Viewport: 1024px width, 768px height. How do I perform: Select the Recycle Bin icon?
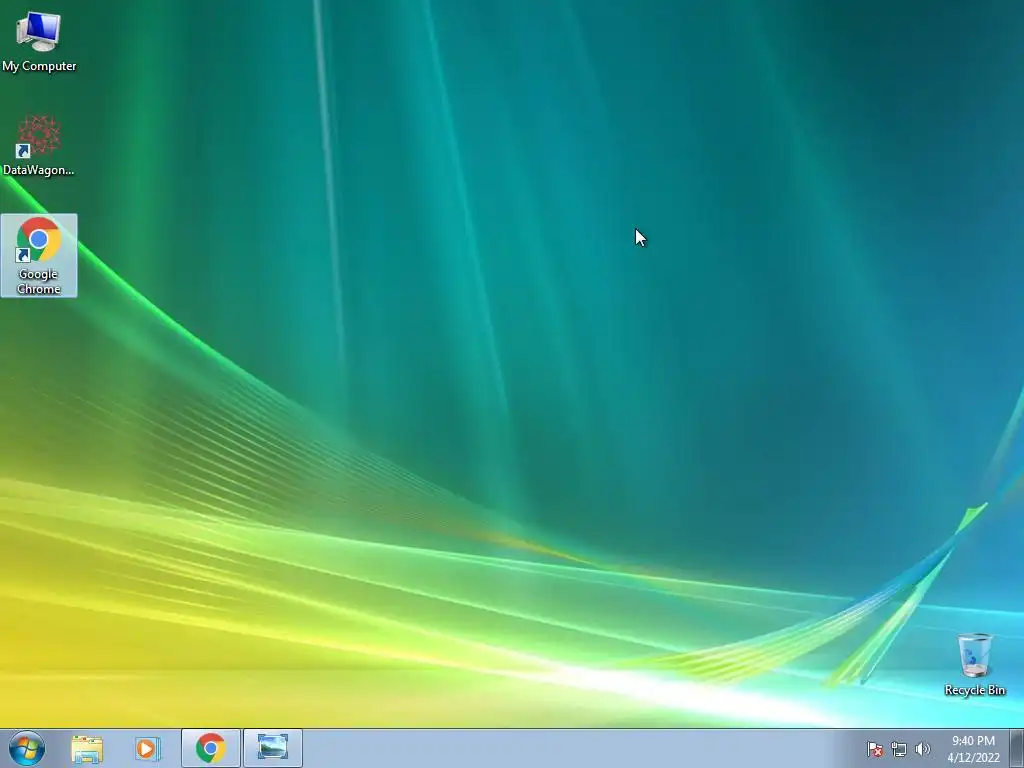point(974,664)
